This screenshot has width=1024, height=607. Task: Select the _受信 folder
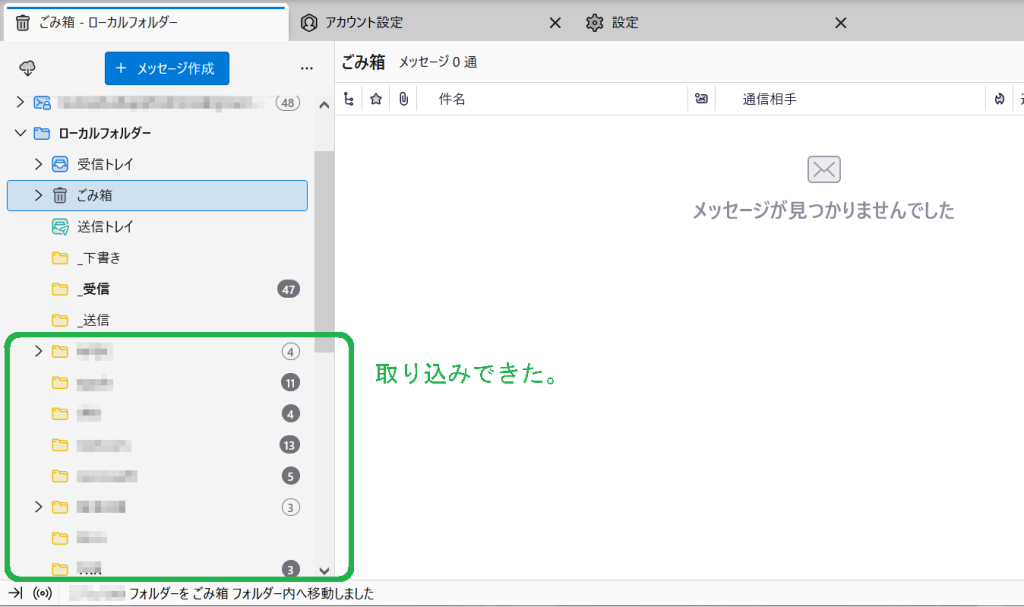pos(96,289)
